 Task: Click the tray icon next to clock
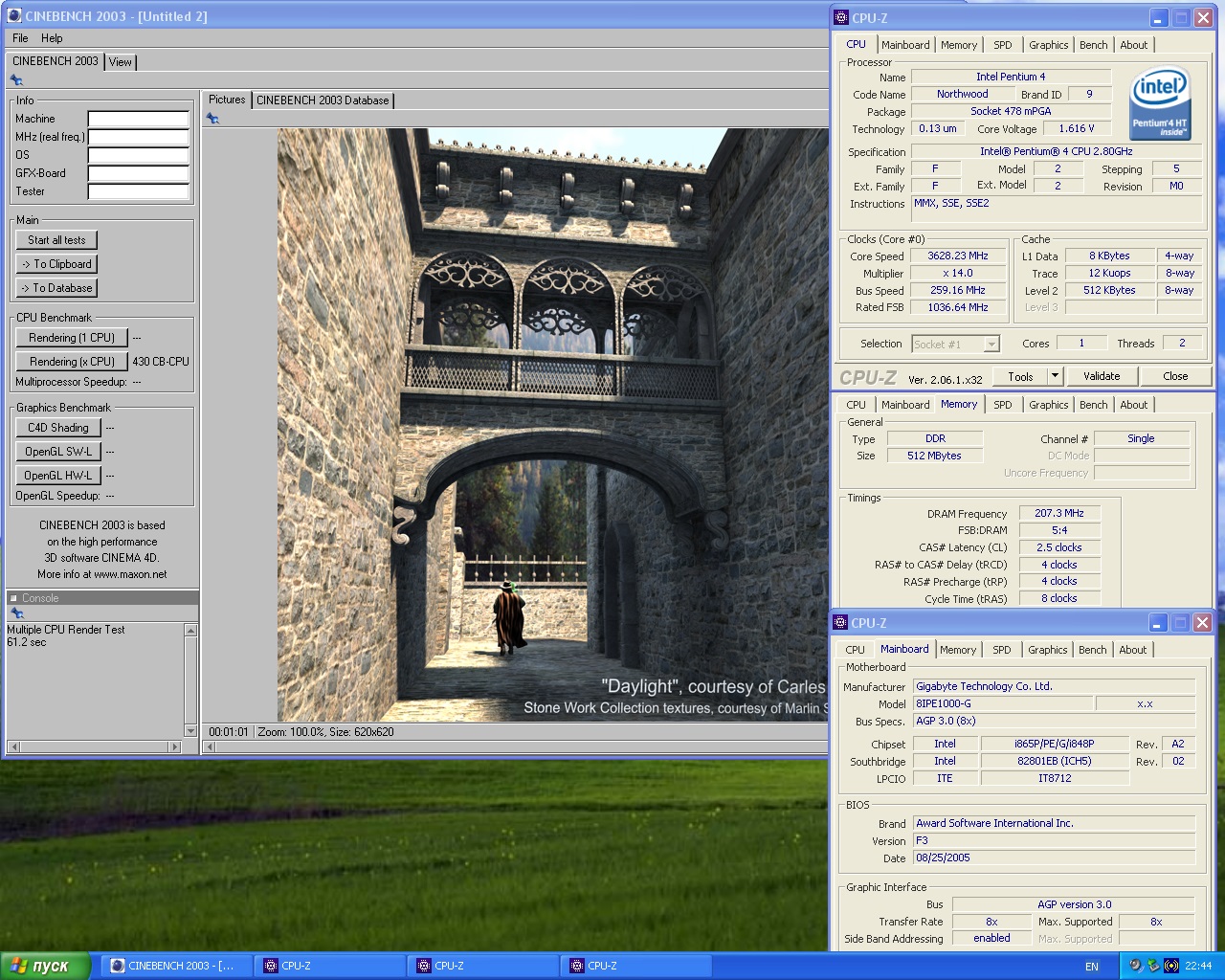click(x=1170, y=966)
